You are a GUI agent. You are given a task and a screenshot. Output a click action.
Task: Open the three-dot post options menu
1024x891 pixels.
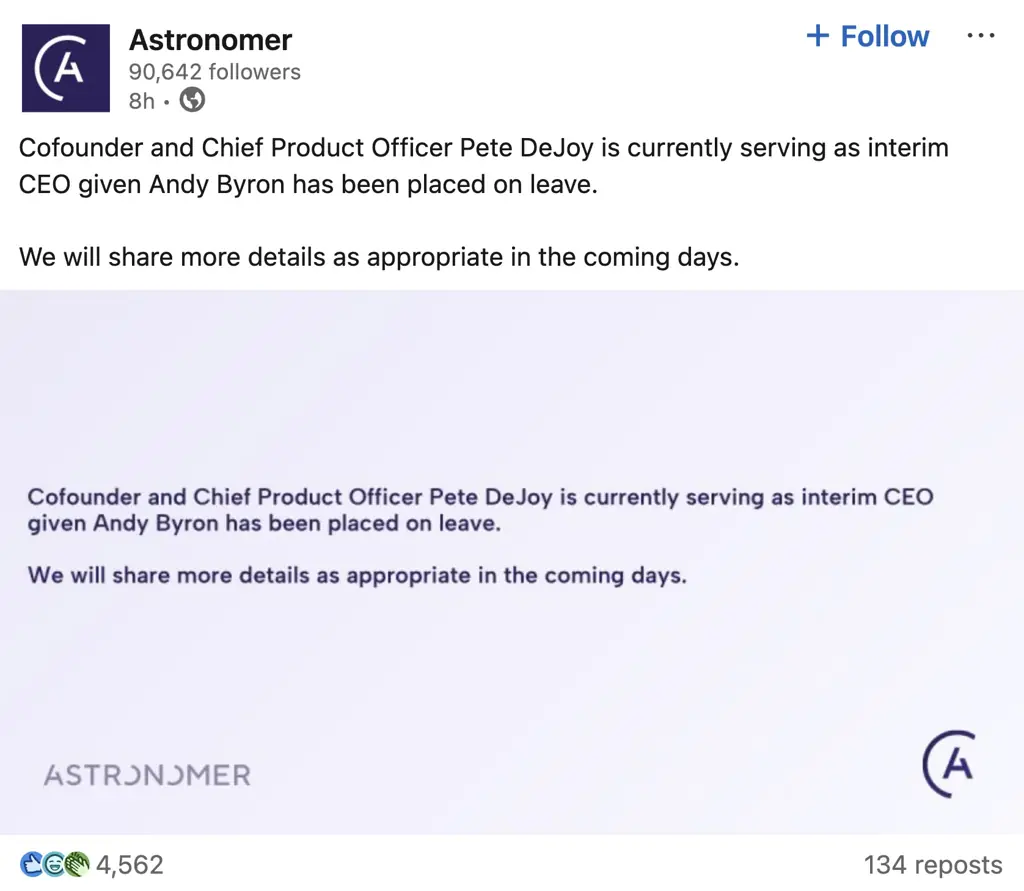click(981, 35)
